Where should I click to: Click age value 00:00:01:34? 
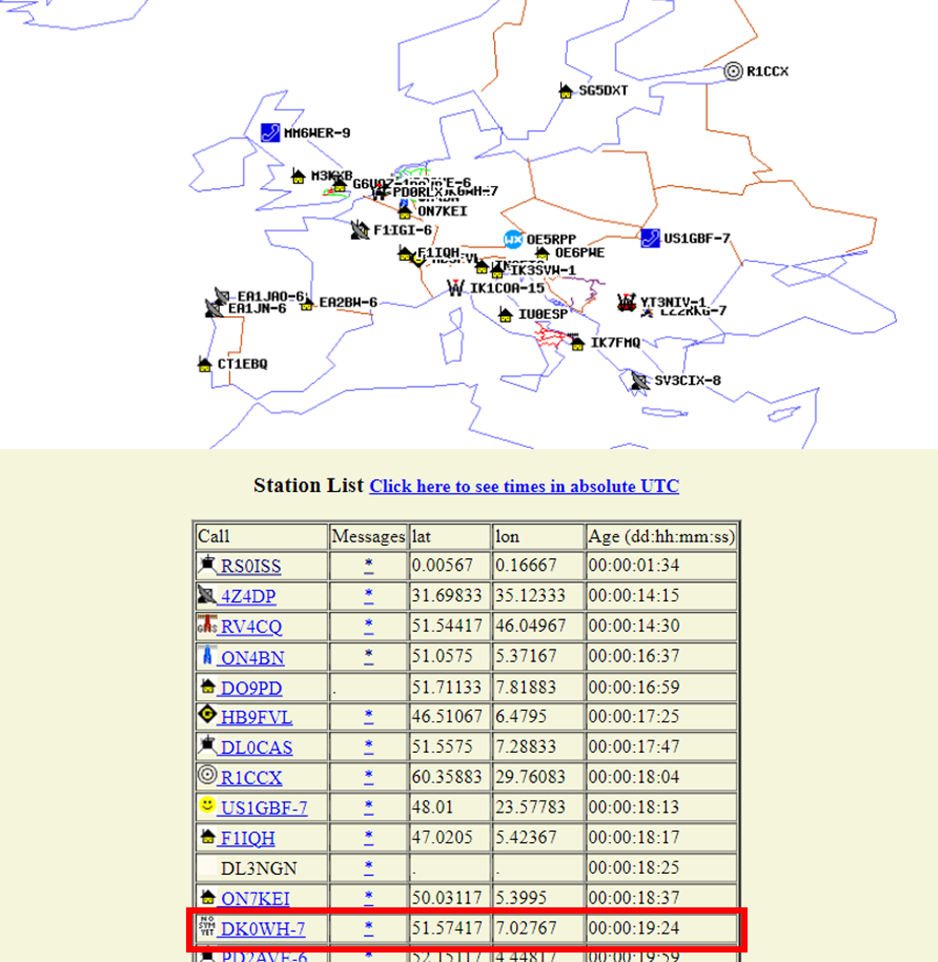click(x=634, y=565)
